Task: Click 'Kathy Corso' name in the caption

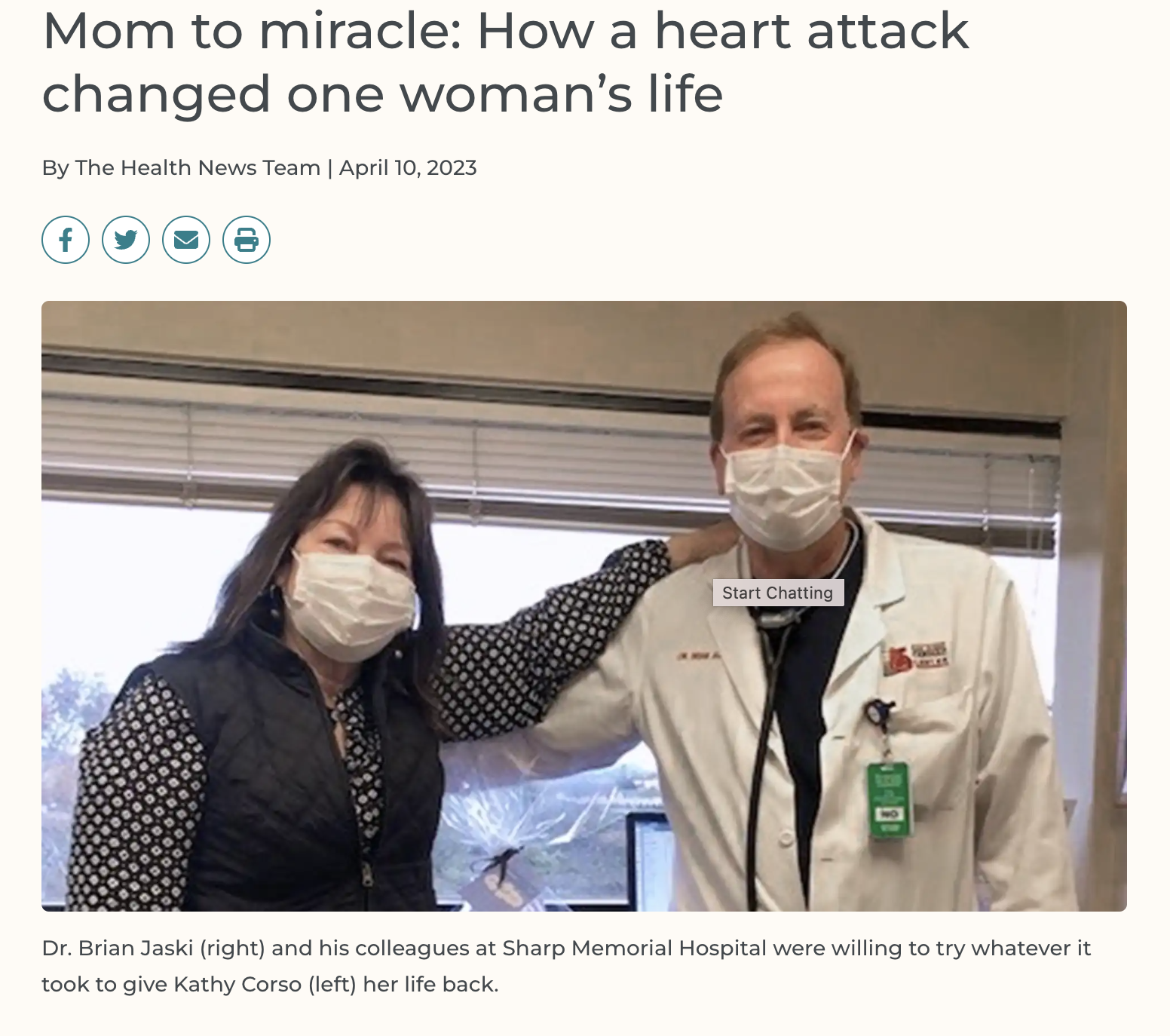Action: coord(237,984)
